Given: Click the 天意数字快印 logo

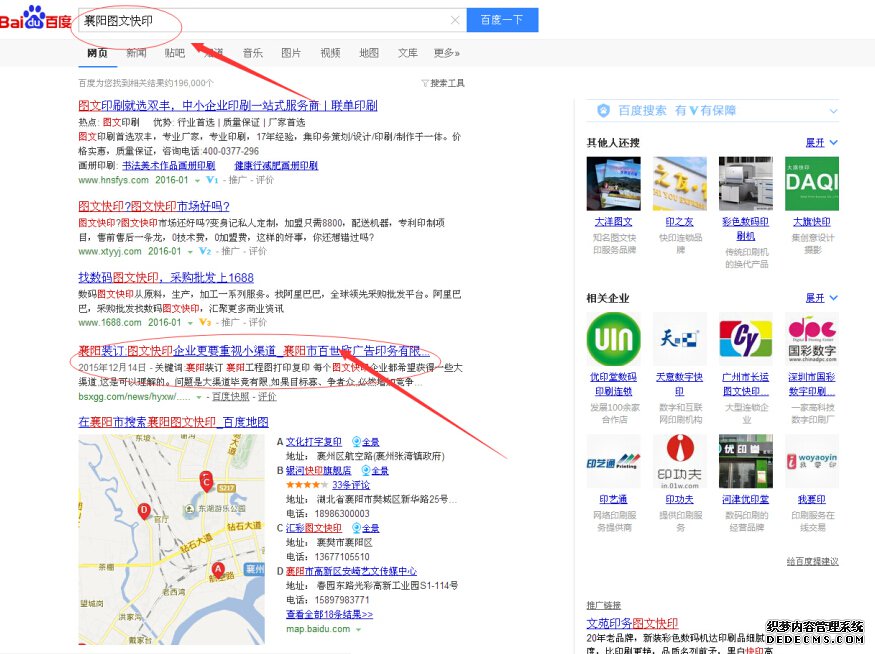Looking at the screenshot, I should pos(680,339).
